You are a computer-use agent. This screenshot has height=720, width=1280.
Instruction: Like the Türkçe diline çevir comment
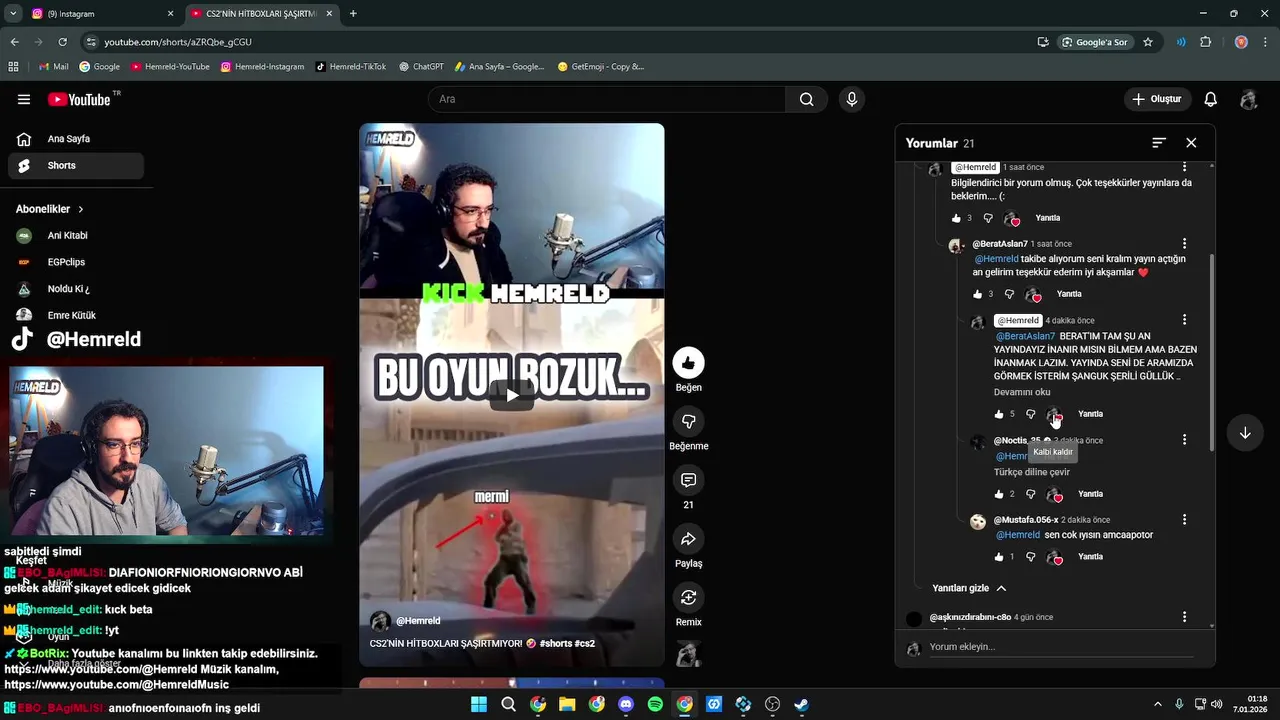click(x=999, y=494)
